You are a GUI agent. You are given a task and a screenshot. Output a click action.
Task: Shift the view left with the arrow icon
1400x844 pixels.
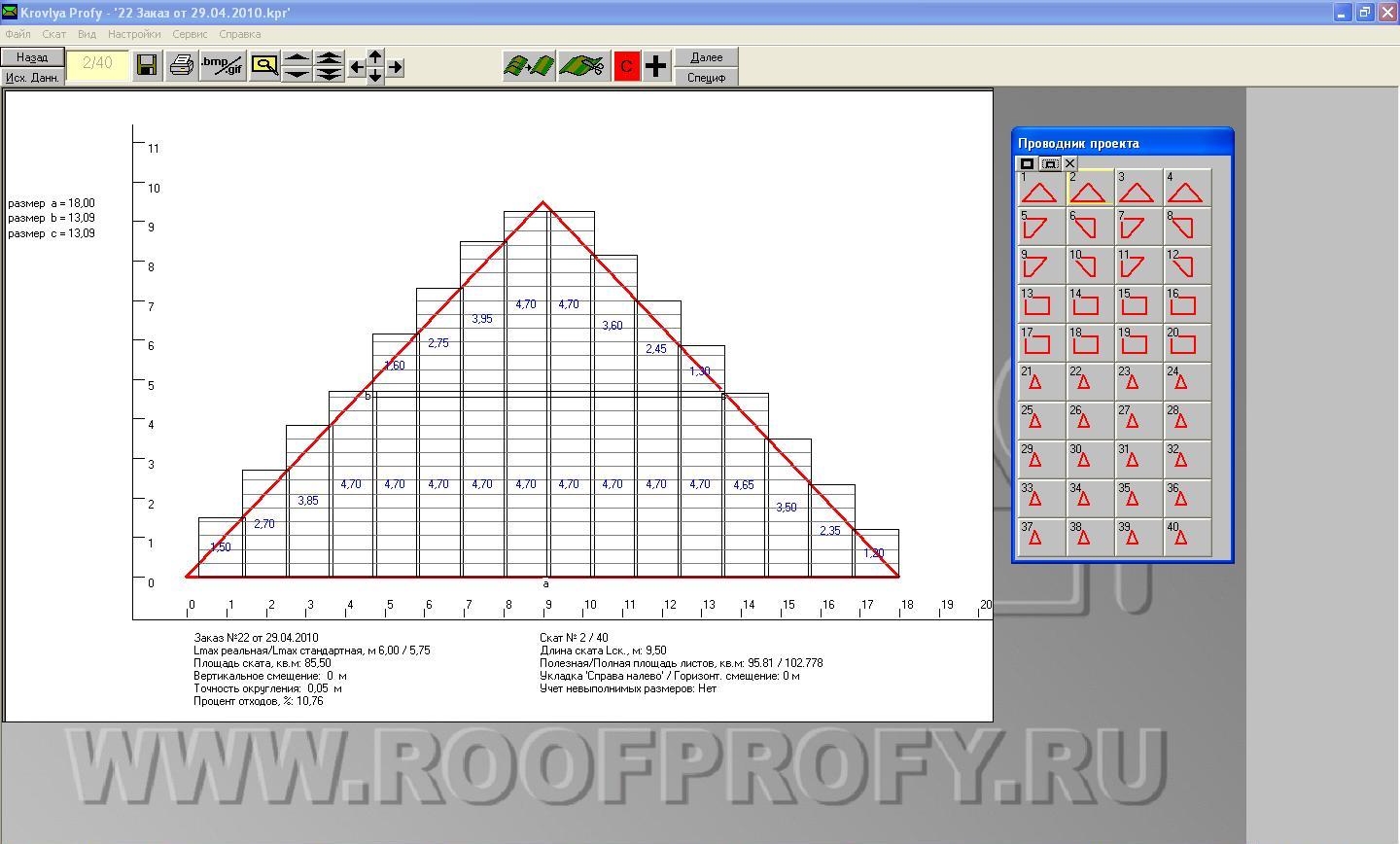pyautogui.click(x=357, y=67)
